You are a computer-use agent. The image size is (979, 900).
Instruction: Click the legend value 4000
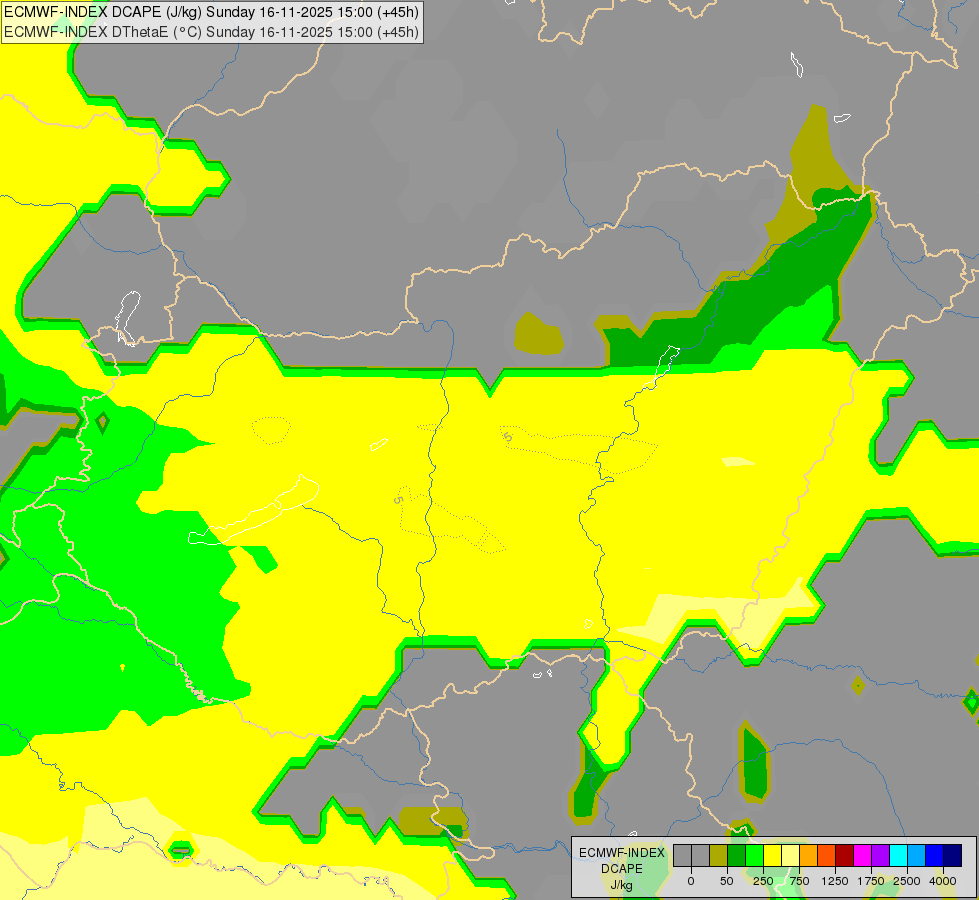943,881
